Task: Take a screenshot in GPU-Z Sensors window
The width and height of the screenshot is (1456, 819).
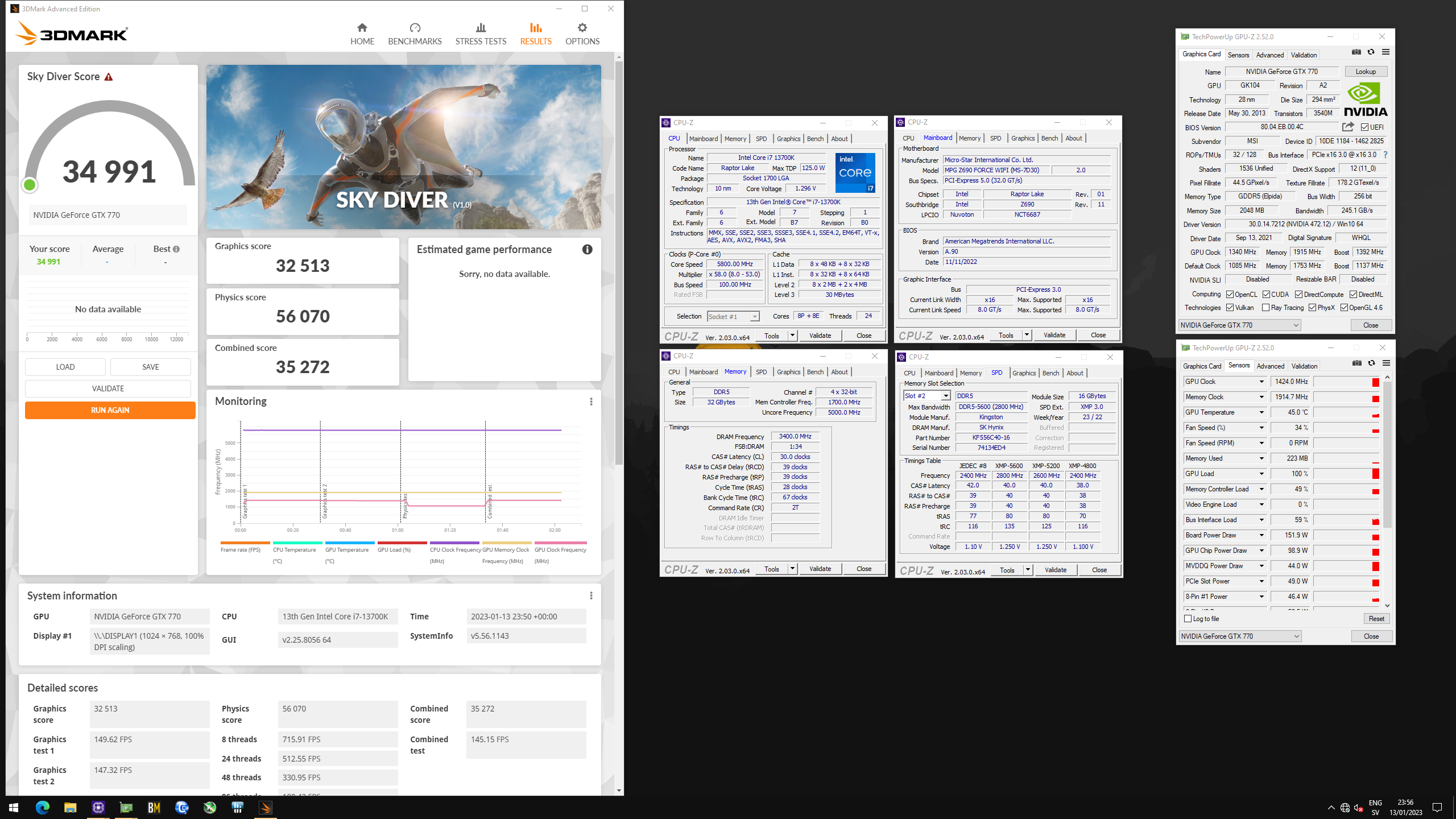Action: (1356, 363)
